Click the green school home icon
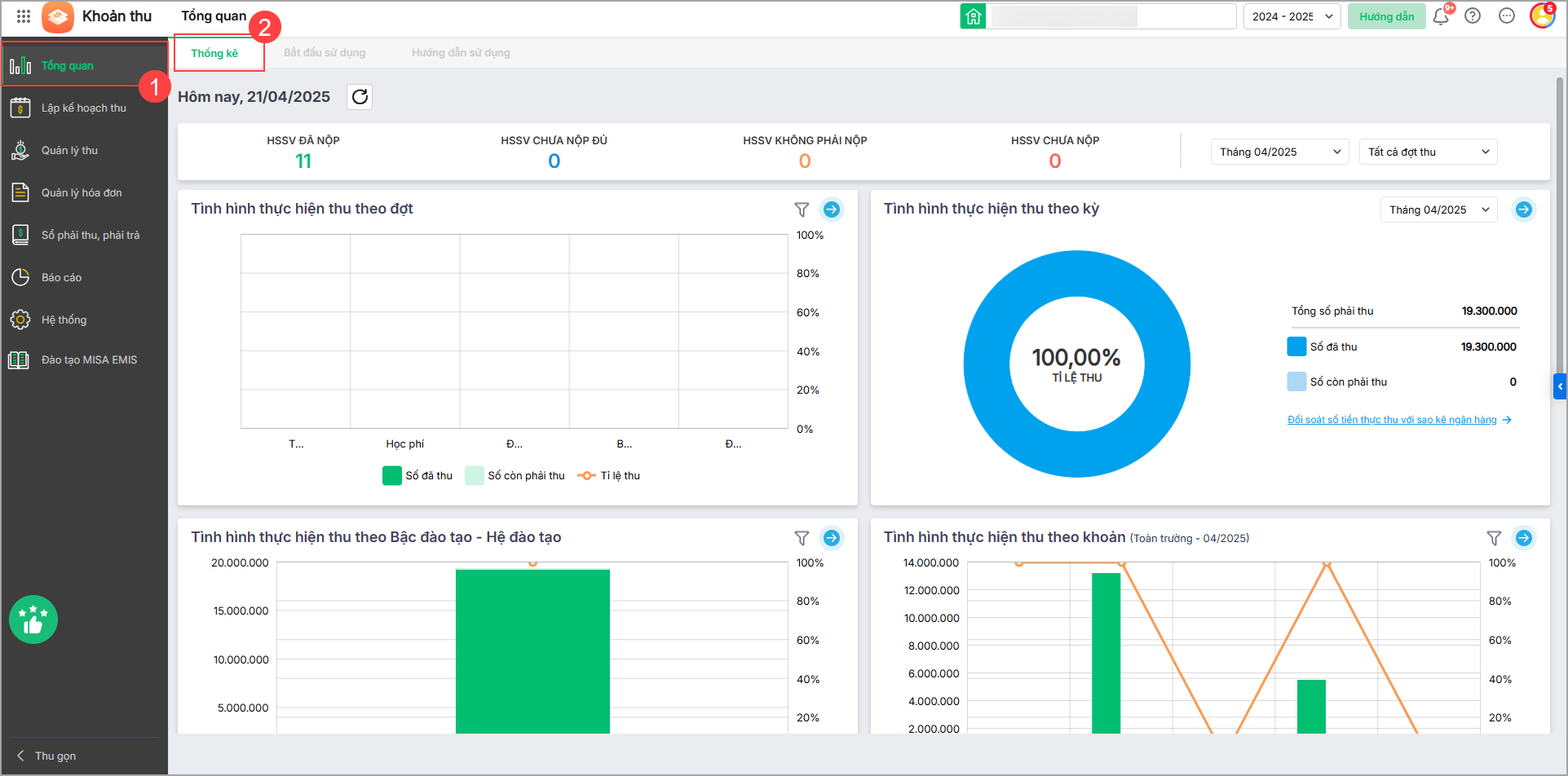1568x776 pixels. pyautogui.click(x=973, y=16)
